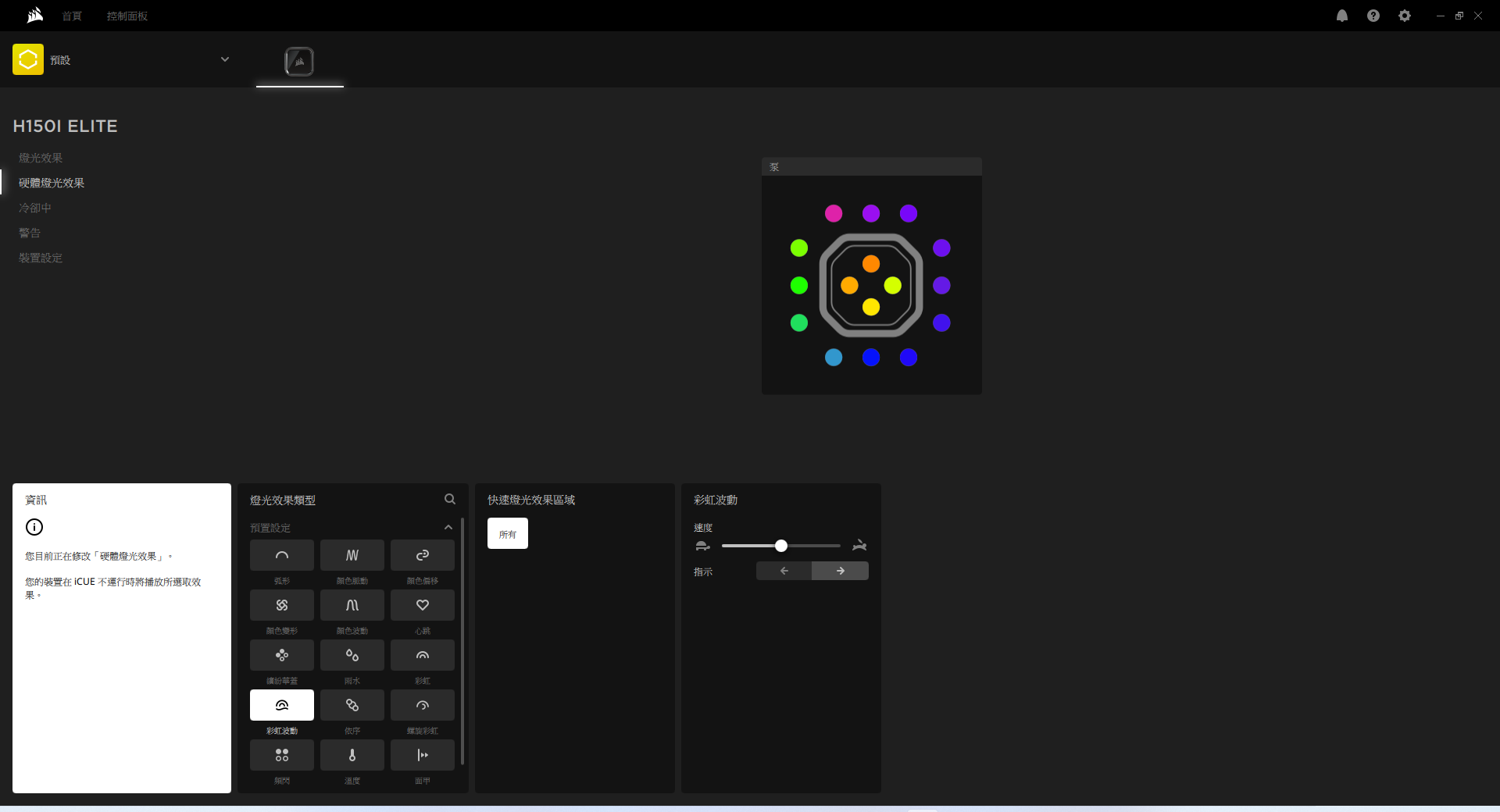Open iCUE settings gear
This screenshot has width=1500, height=812.
[1405, 16]
